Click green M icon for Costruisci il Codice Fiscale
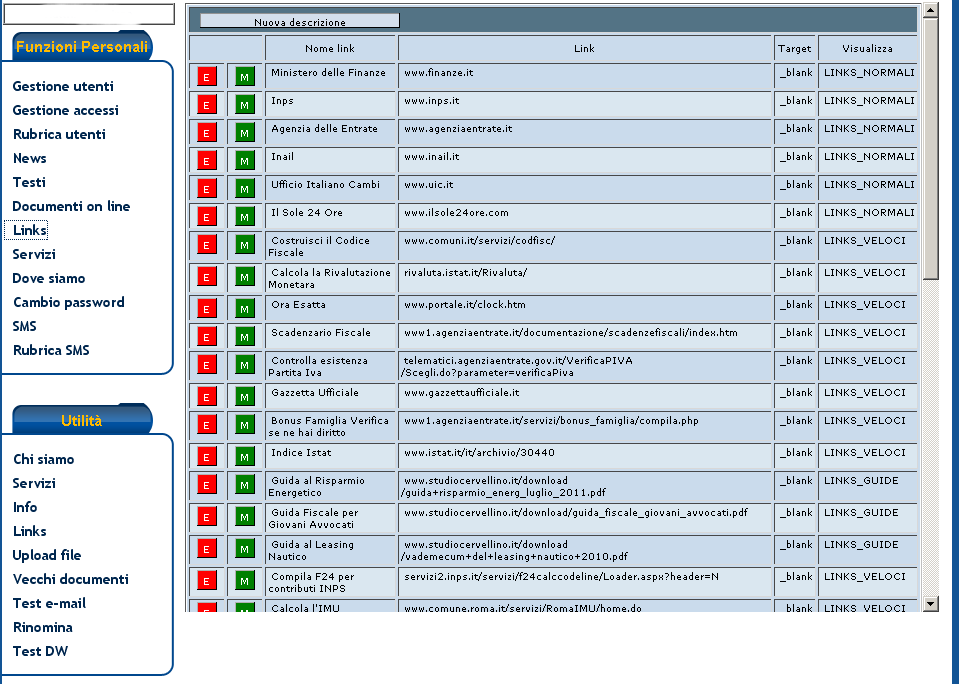This screenshot has height=684, width=959. (245, 245)
